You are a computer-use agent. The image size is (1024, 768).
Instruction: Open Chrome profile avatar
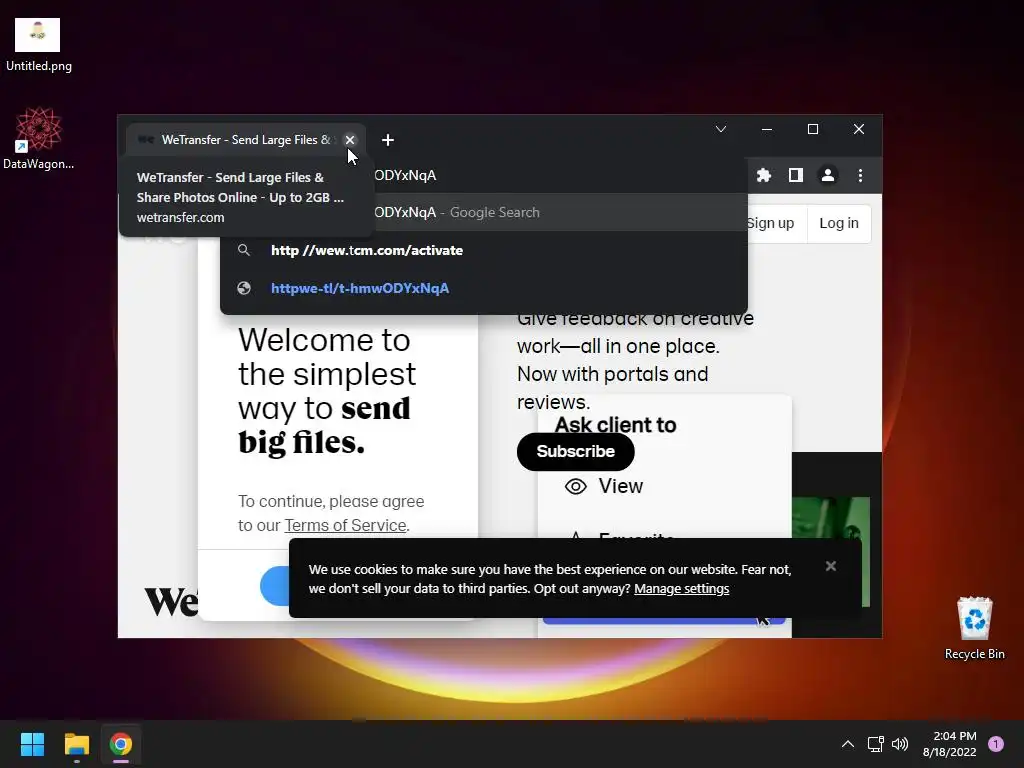pyautogui.click(x=827, y=175)
